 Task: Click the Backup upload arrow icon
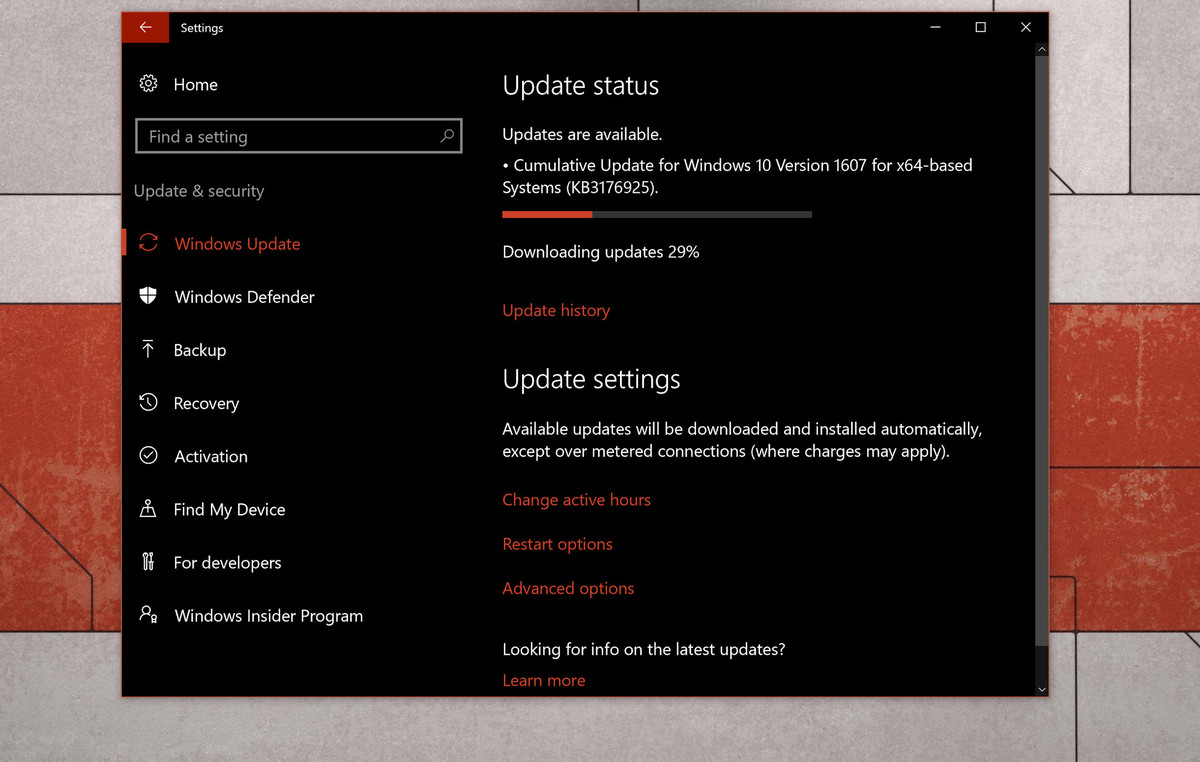click(148, 349)
